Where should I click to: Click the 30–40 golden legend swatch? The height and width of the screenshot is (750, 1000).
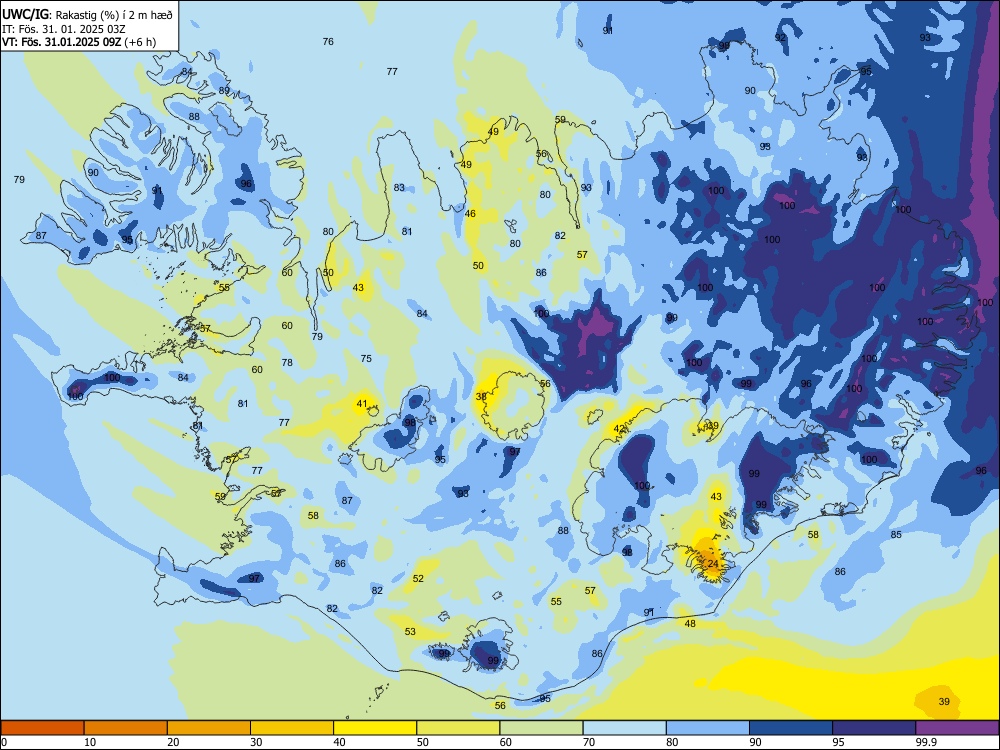pyautogui.click(x=292, y=728)
